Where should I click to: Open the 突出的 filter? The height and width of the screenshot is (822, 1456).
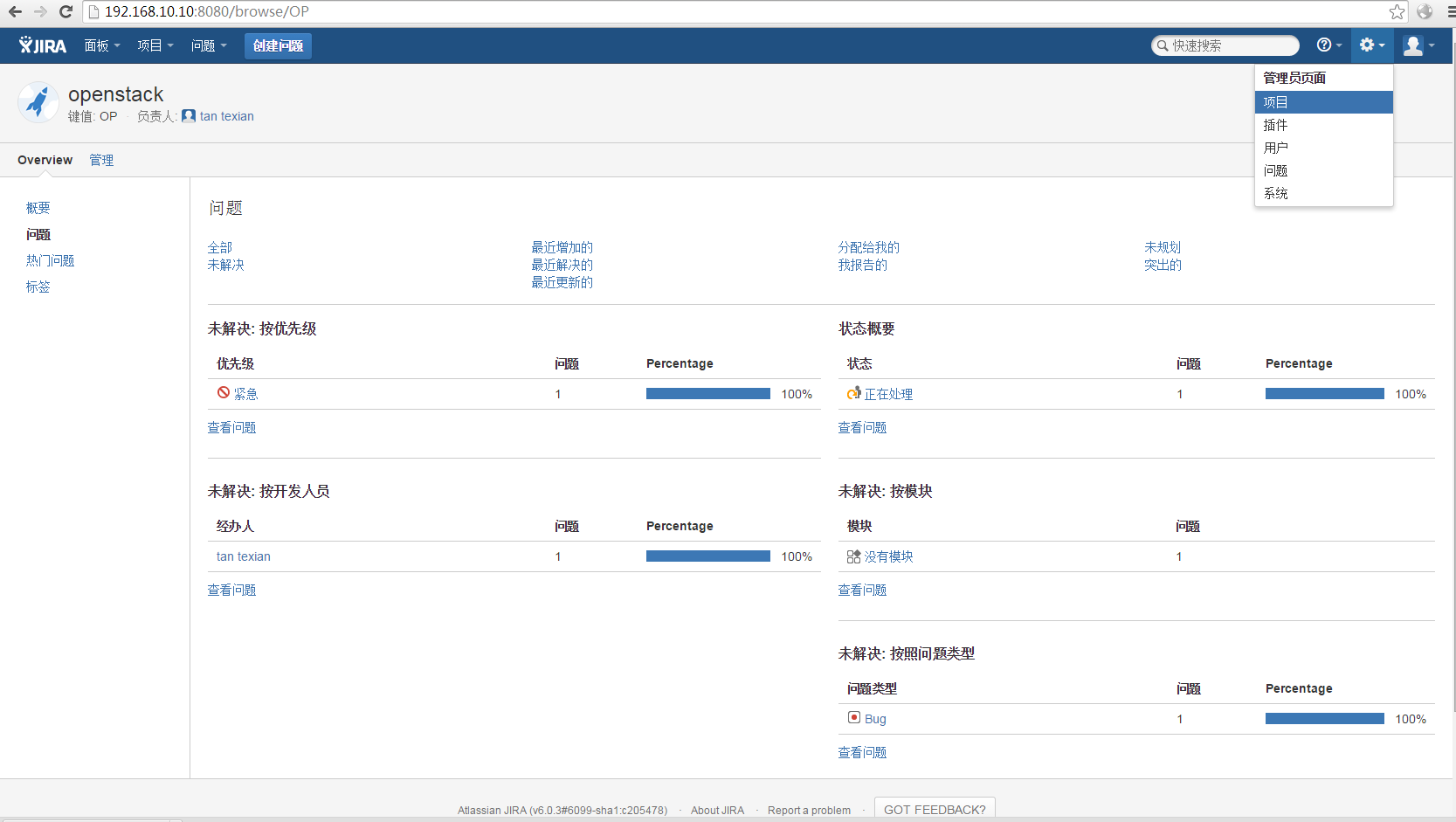[x=1163, y=265]
